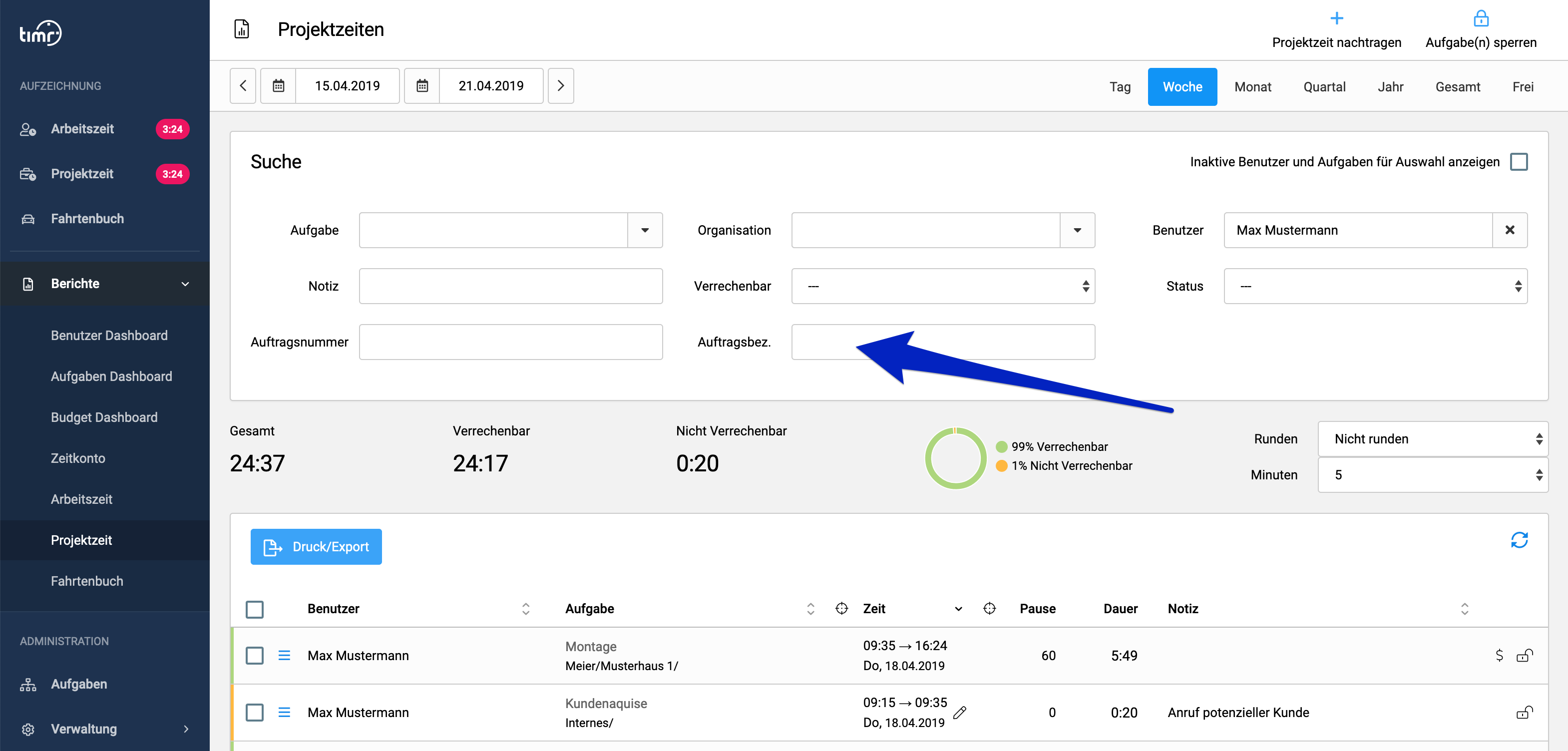Click the start date field 15.04.2019
Image resolution: width=1568 pixels, height=751 pixels.
[x=347, y=86]
